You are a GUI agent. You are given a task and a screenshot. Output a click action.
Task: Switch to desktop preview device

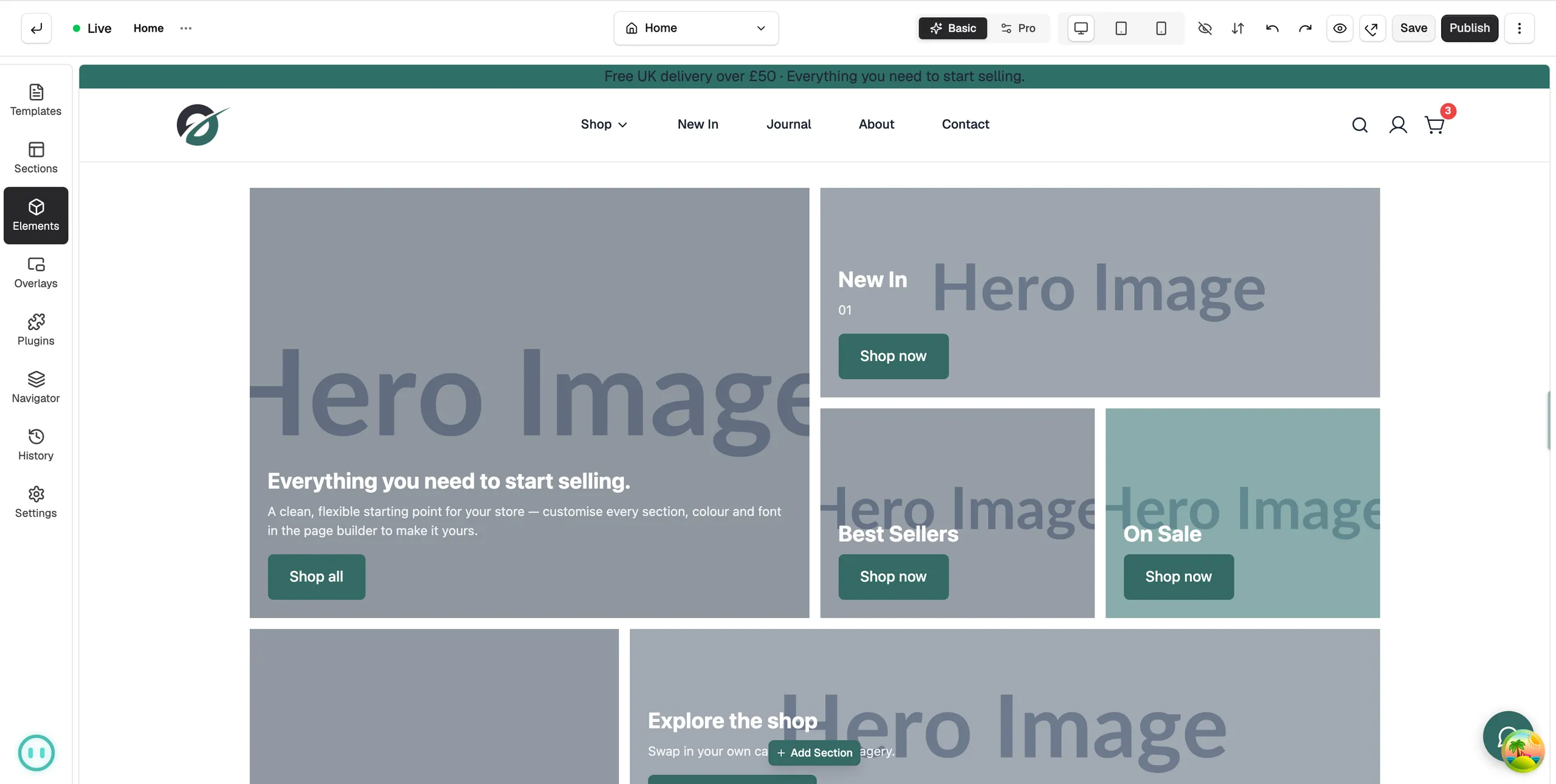(x=1081, y=28)
